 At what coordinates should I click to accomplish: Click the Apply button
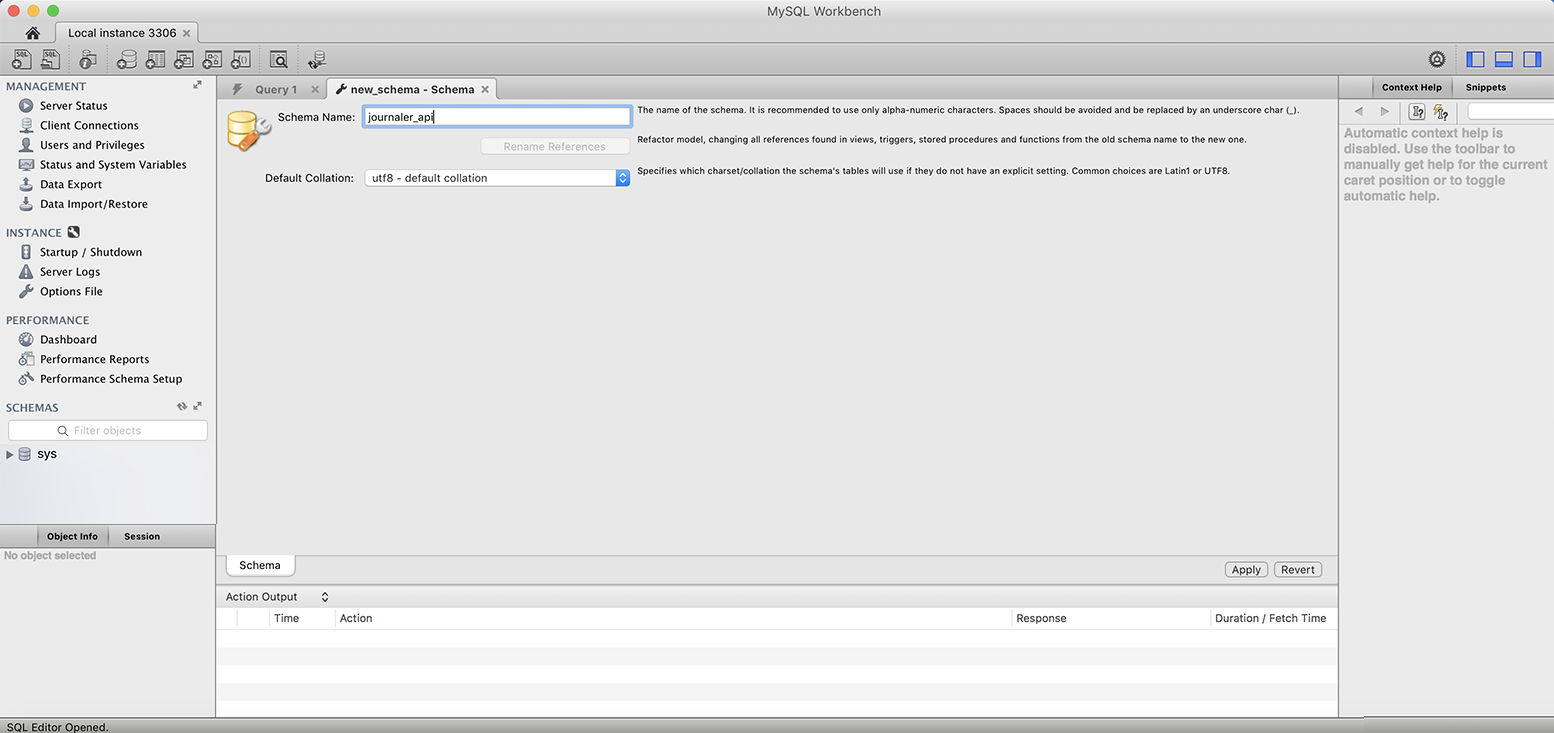[x=1246, y=569]
